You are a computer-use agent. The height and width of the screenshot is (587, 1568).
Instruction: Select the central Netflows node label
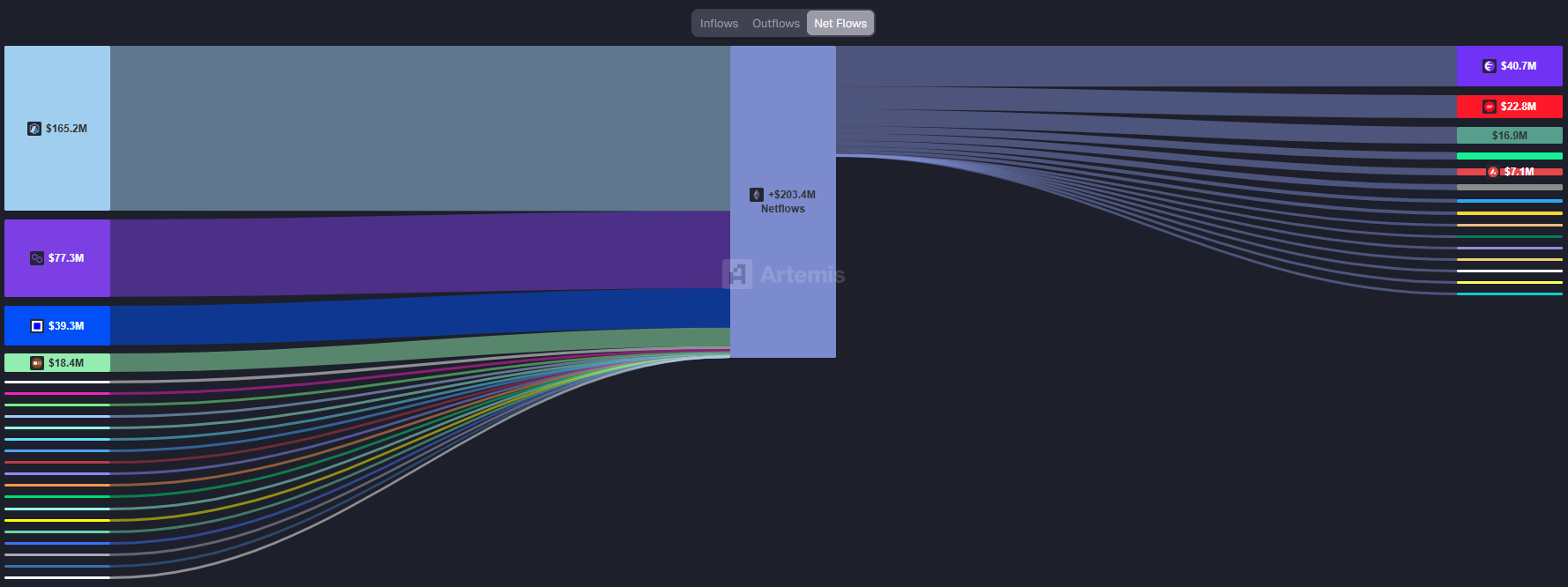(783, 209)
